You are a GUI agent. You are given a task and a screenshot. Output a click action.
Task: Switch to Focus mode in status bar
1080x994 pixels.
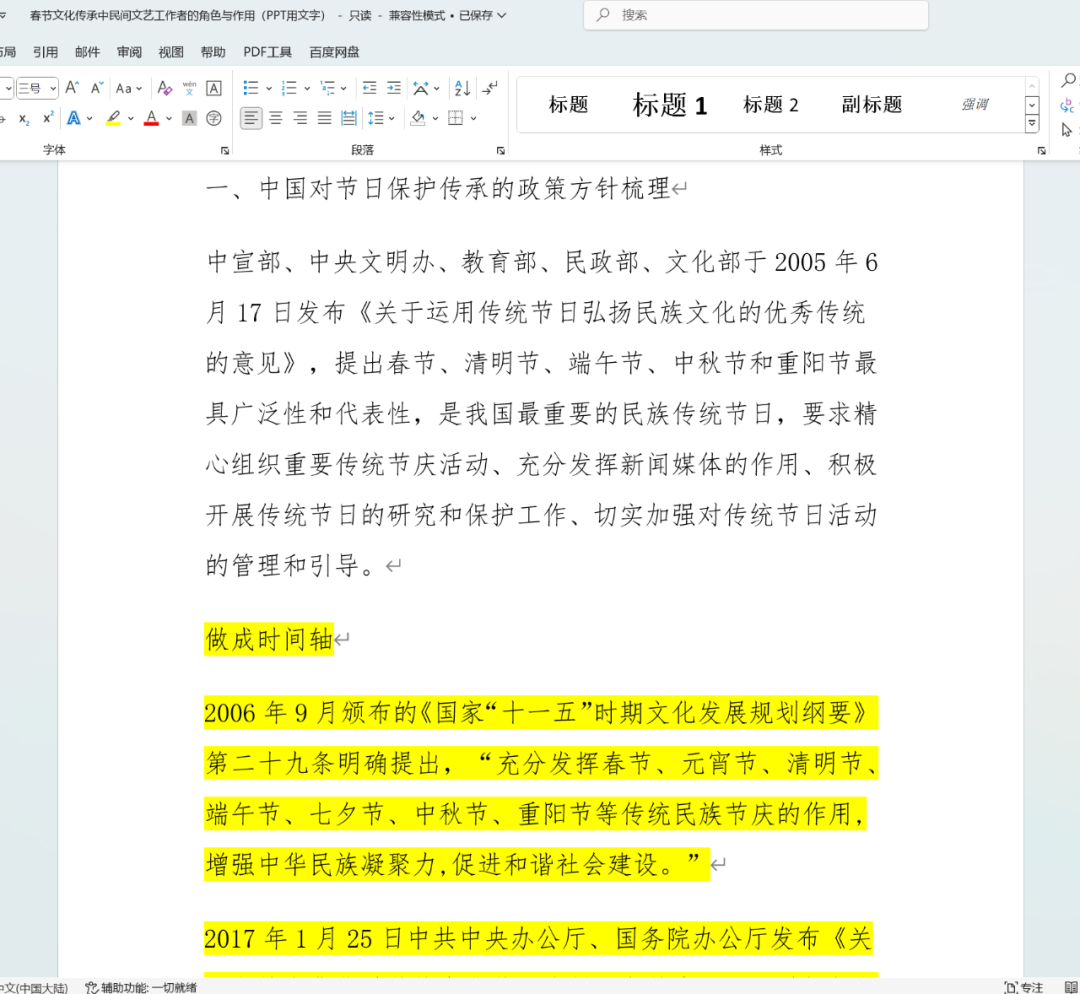[x=1024, y=987]
